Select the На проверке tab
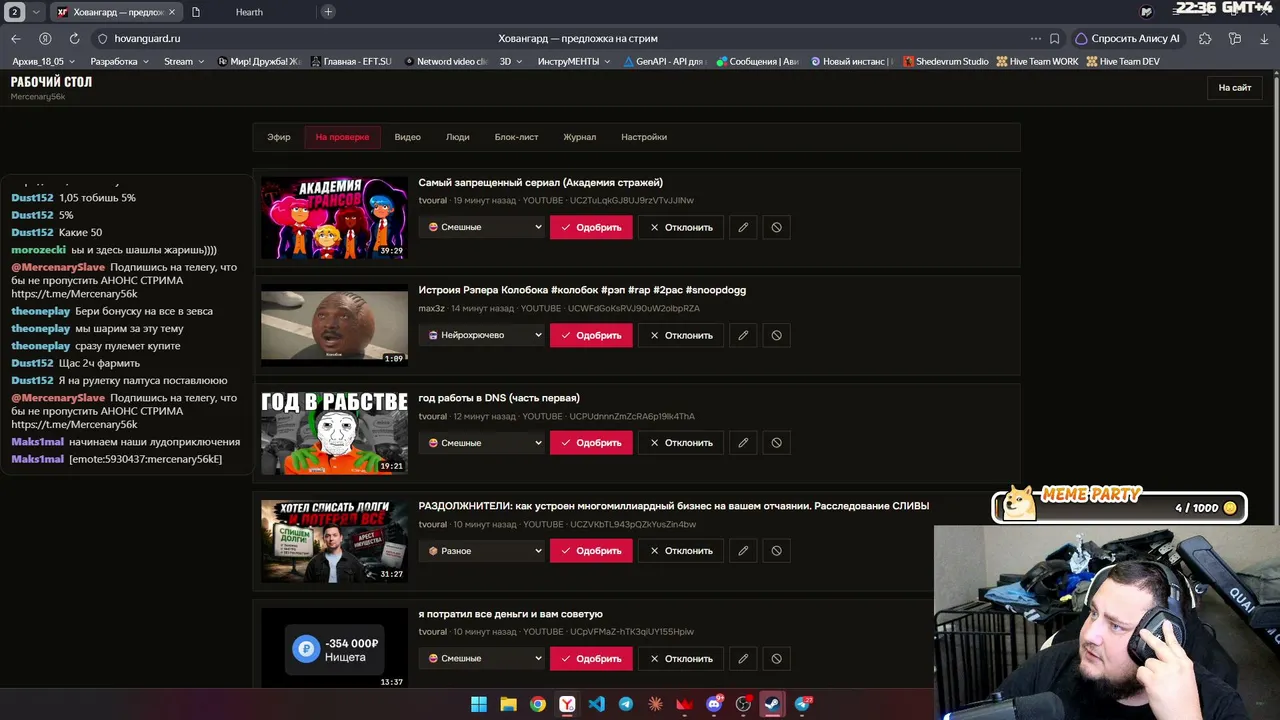Viewport: 1280px width, 720px height. (x=342, y=137)
